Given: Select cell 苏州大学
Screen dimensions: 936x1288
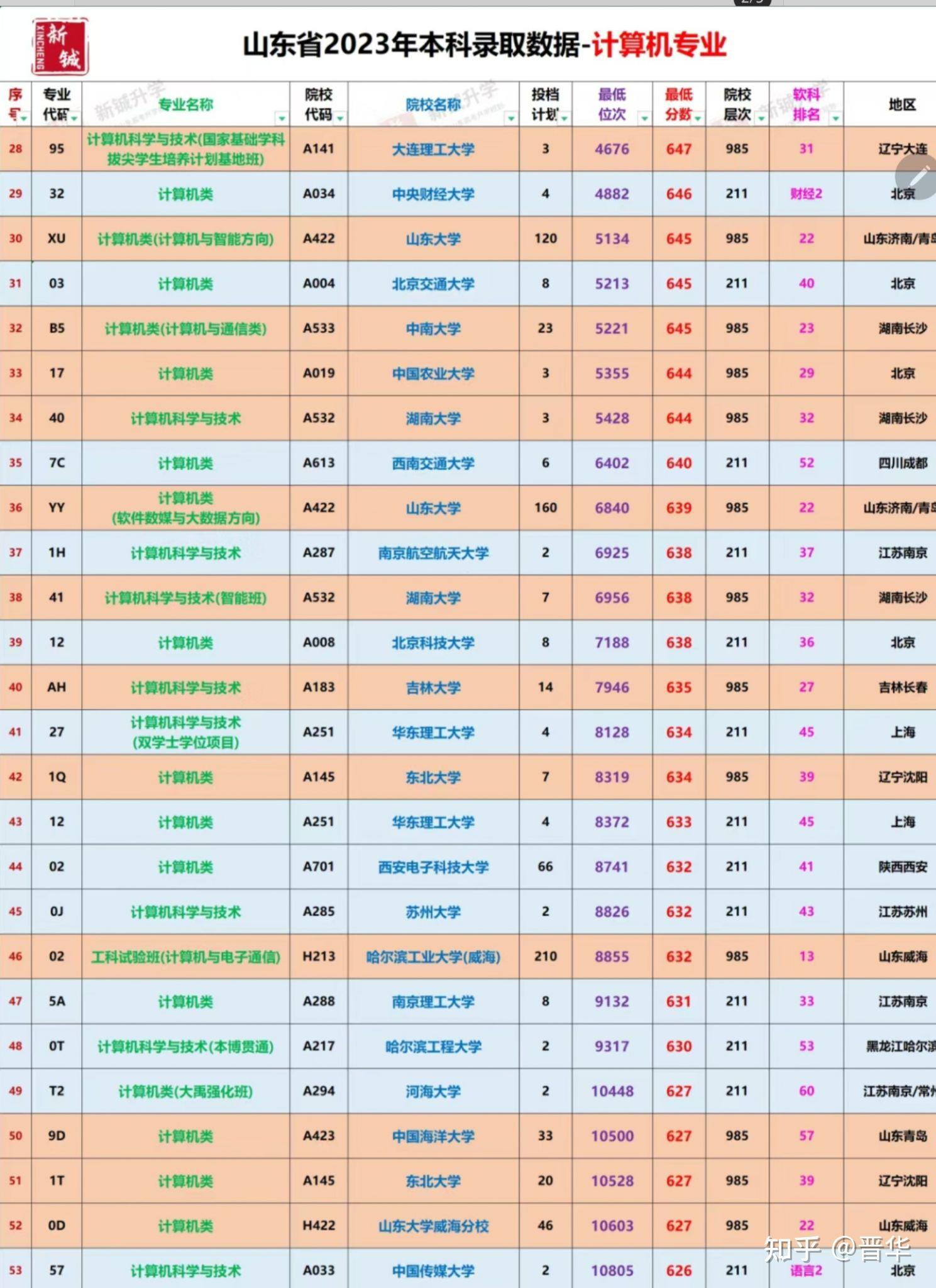Looking at the screenshot, I should pyautogui.click(x=433, y=912).
